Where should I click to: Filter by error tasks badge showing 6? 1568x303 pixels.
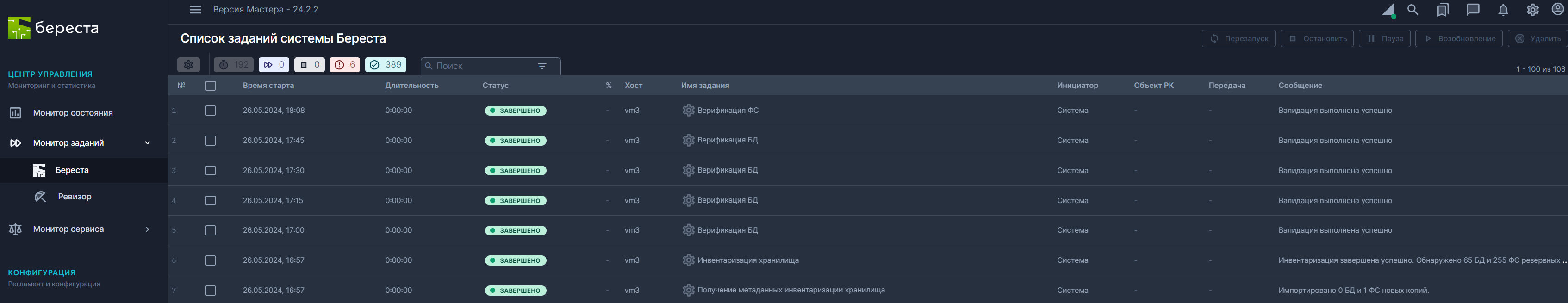(344, 65)
